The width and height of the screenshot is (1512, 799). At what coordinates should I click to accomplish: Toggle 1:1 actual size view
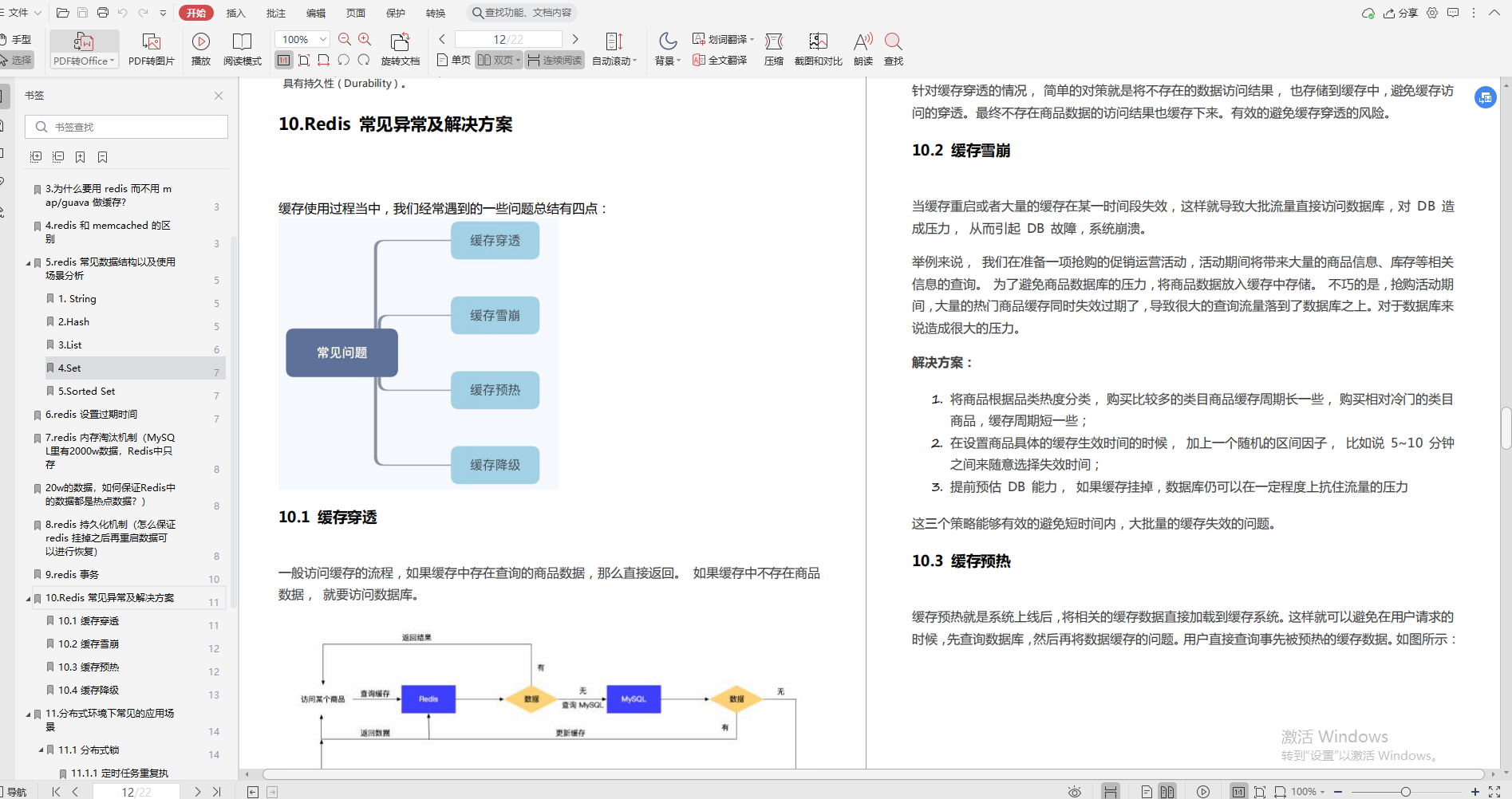click(x=283, y=59)
